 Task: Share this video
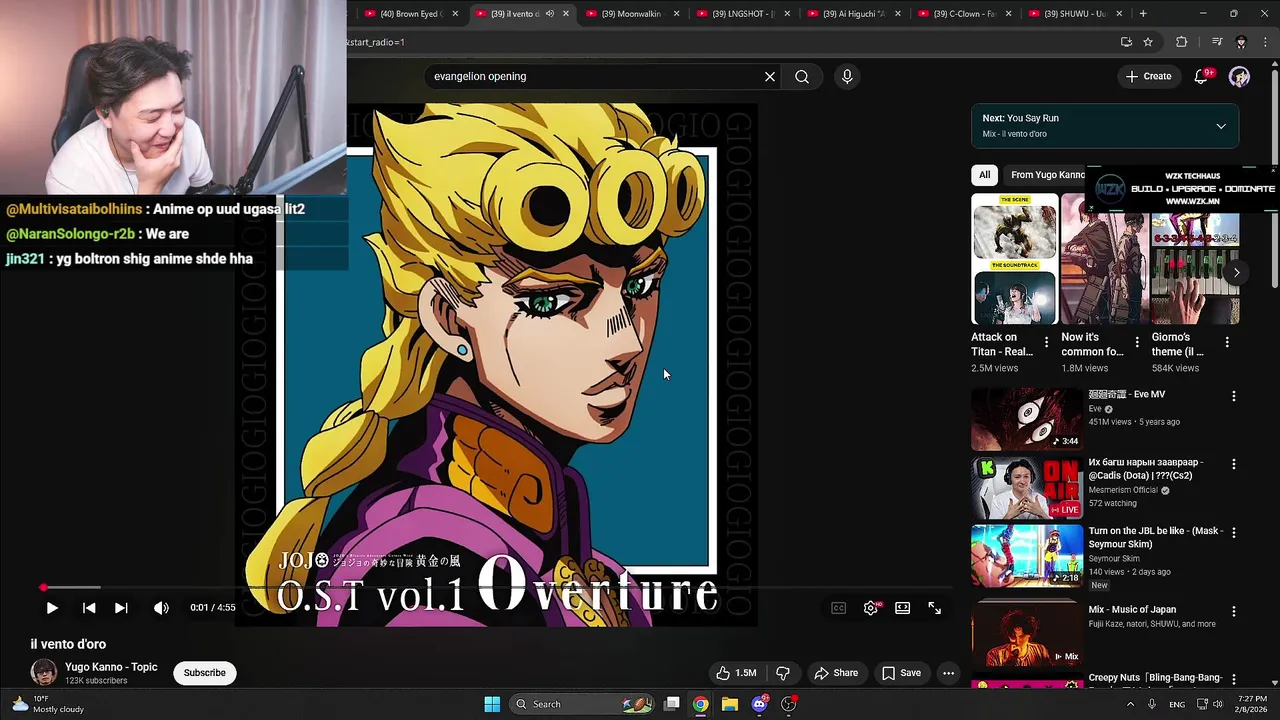click(836, 673)
